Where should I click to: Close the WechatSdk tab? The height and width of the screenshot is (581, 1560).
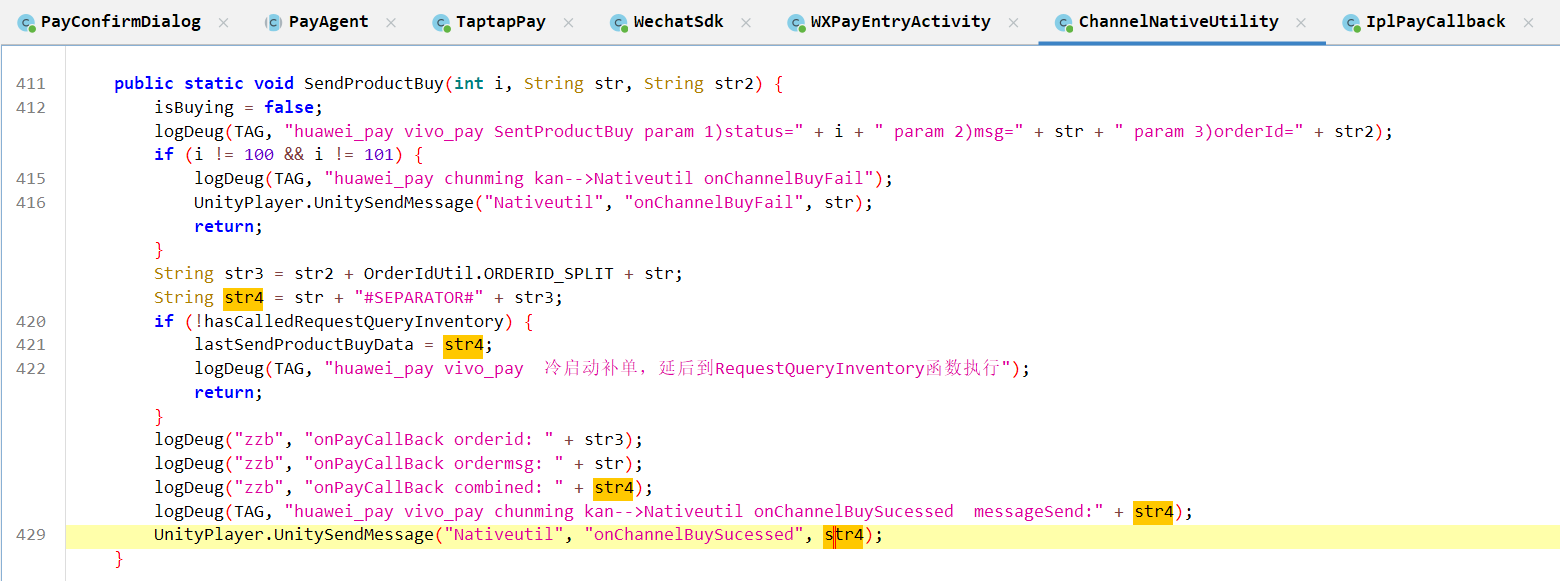(745, 22)
